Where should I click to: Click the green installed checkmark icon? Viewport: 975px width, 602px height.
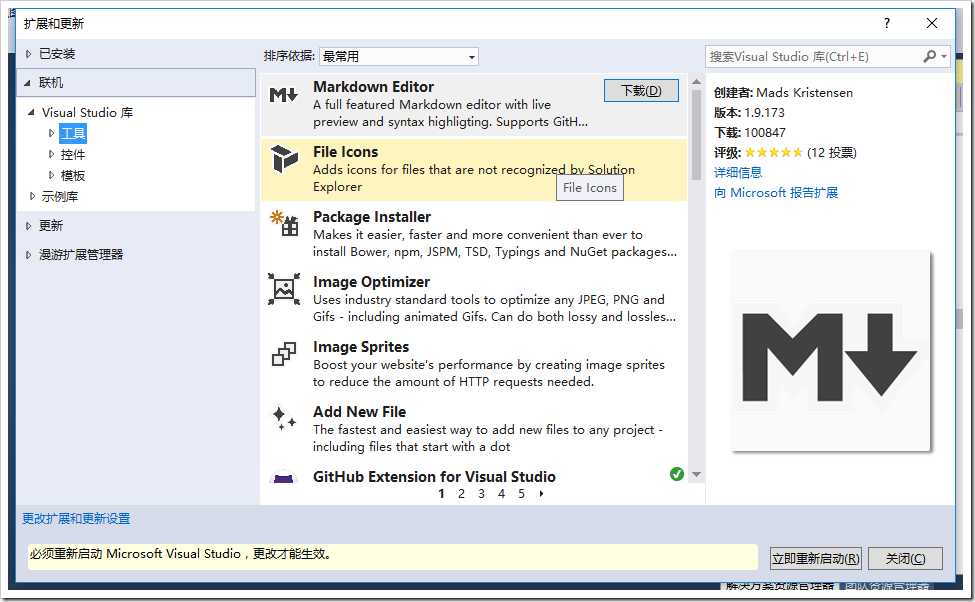[x=677, y=475]
